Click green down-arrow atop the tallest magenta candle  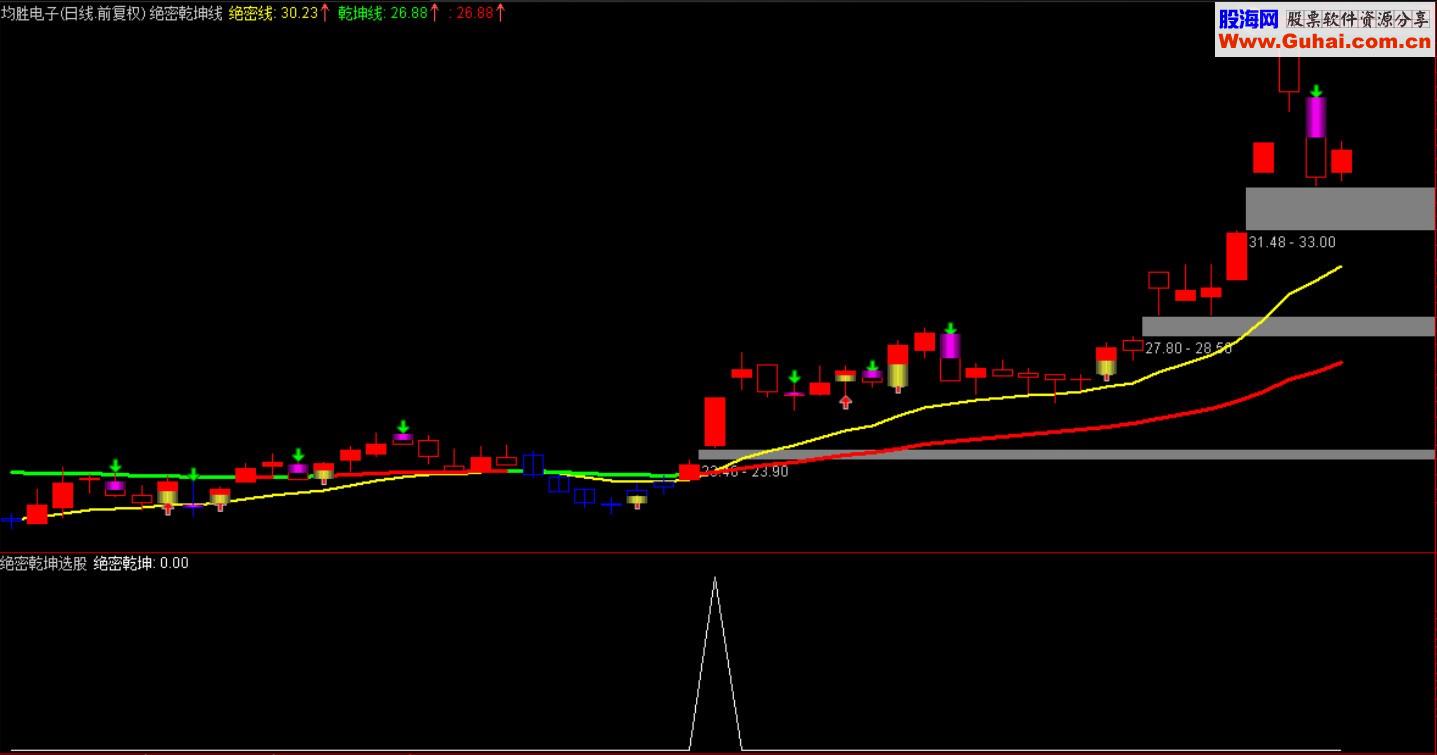point(1317,91)
